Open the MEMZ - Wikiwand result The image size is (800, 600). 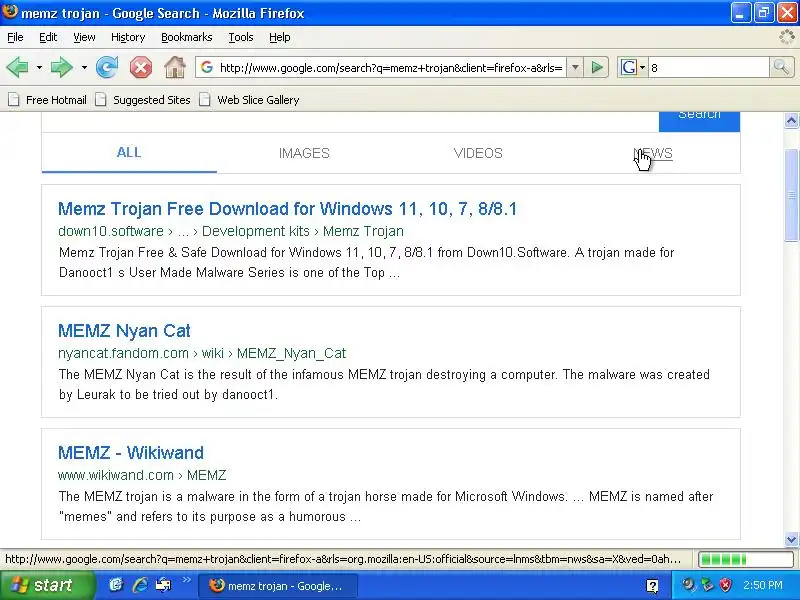click(x=131, y=453)
